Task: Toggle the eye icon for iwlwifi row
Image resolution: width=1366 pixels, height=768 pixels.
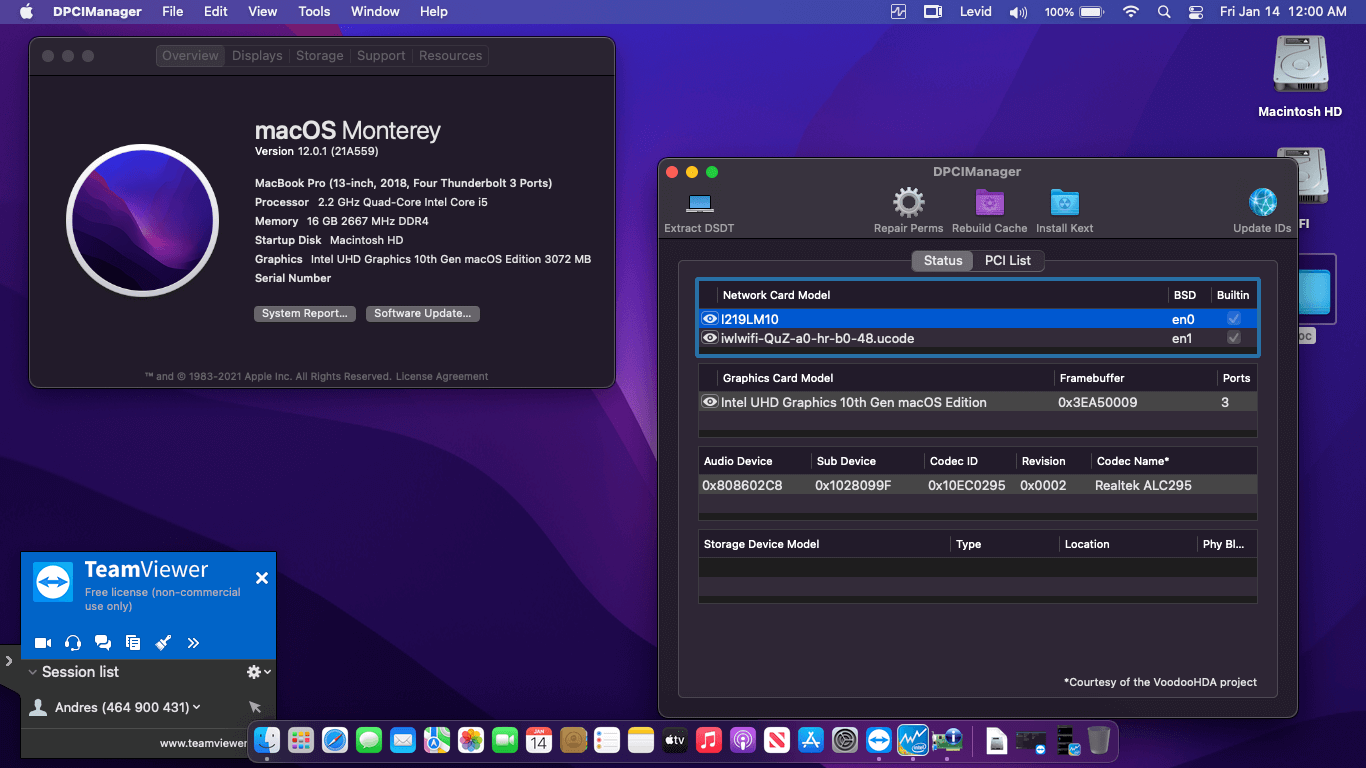Action: point(710,338)
